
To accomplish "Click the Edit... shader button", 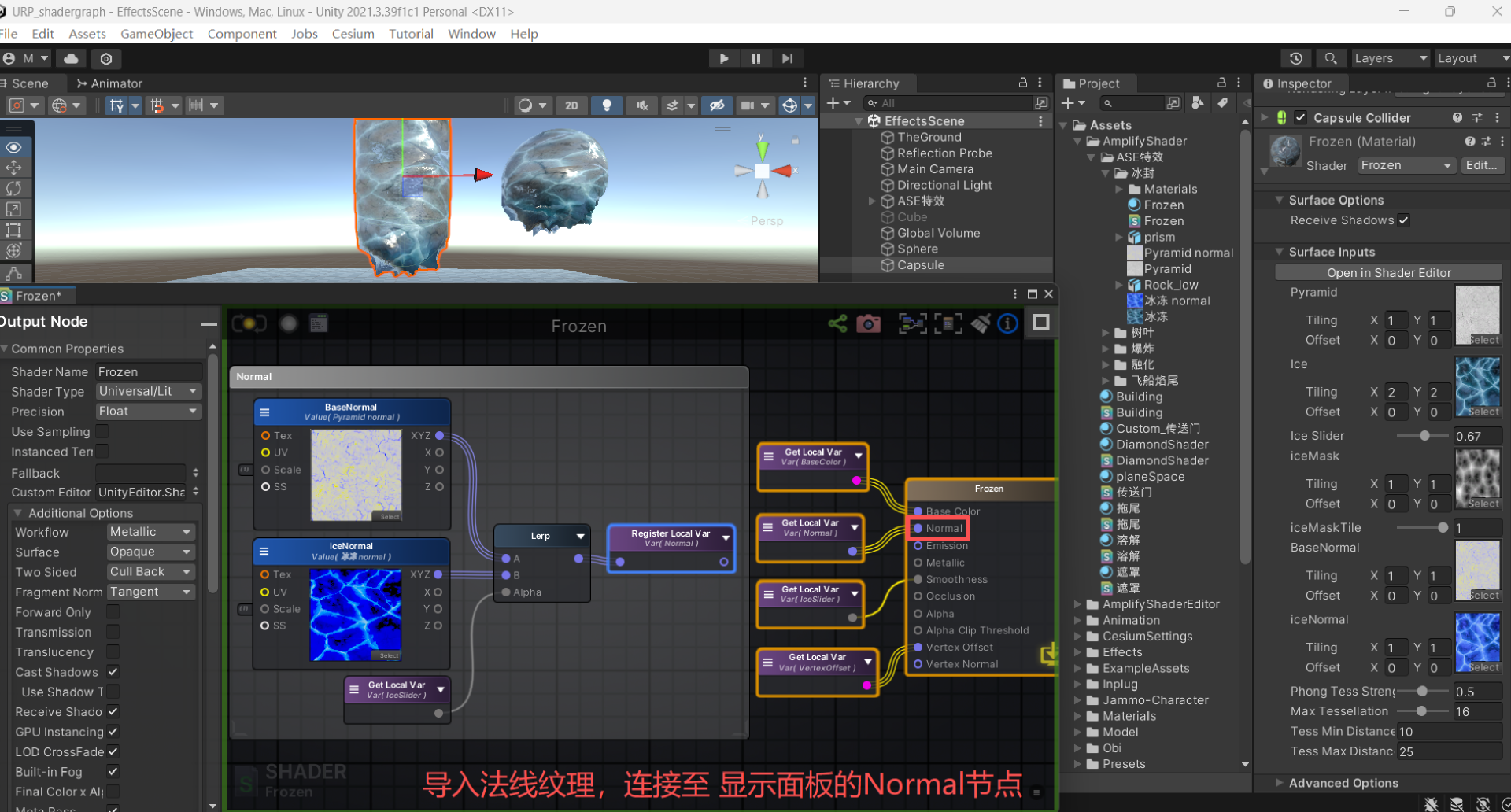I will (1482, 165).
